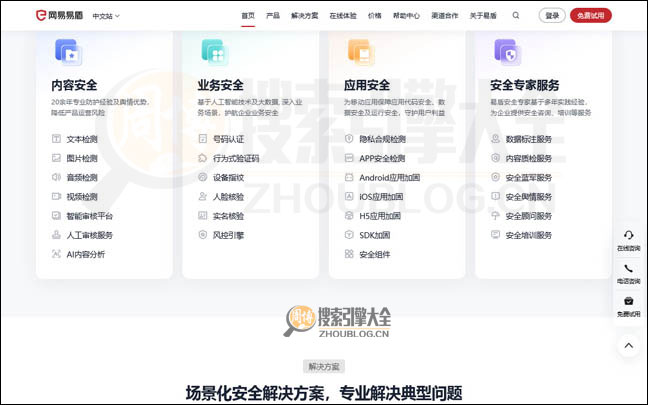Click the Android应用加固 icon
648x405 pixels.
click(349, 177)
